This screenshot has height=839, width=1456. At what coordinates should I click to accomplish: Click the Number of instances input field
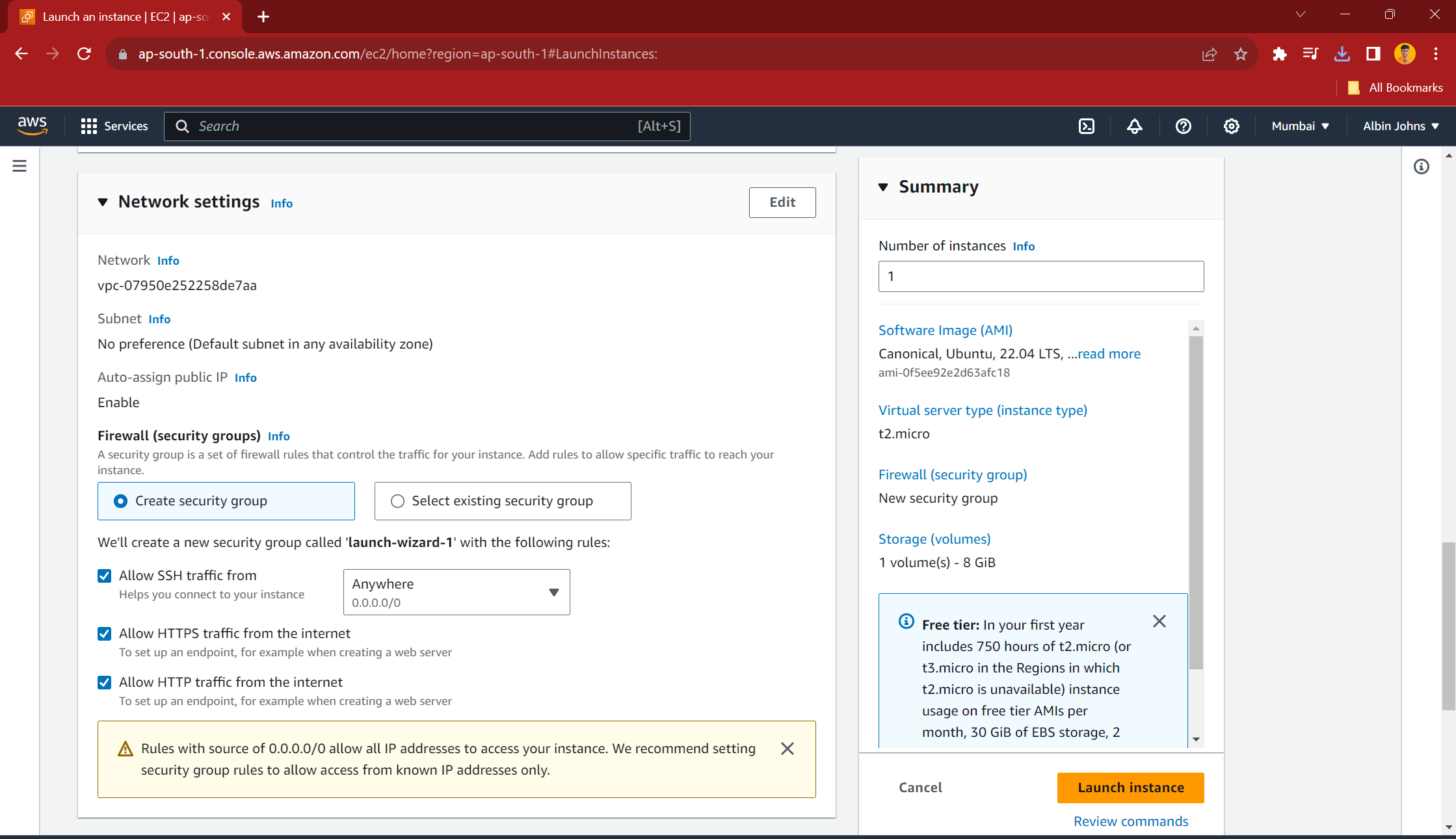tap(1040, 276)
